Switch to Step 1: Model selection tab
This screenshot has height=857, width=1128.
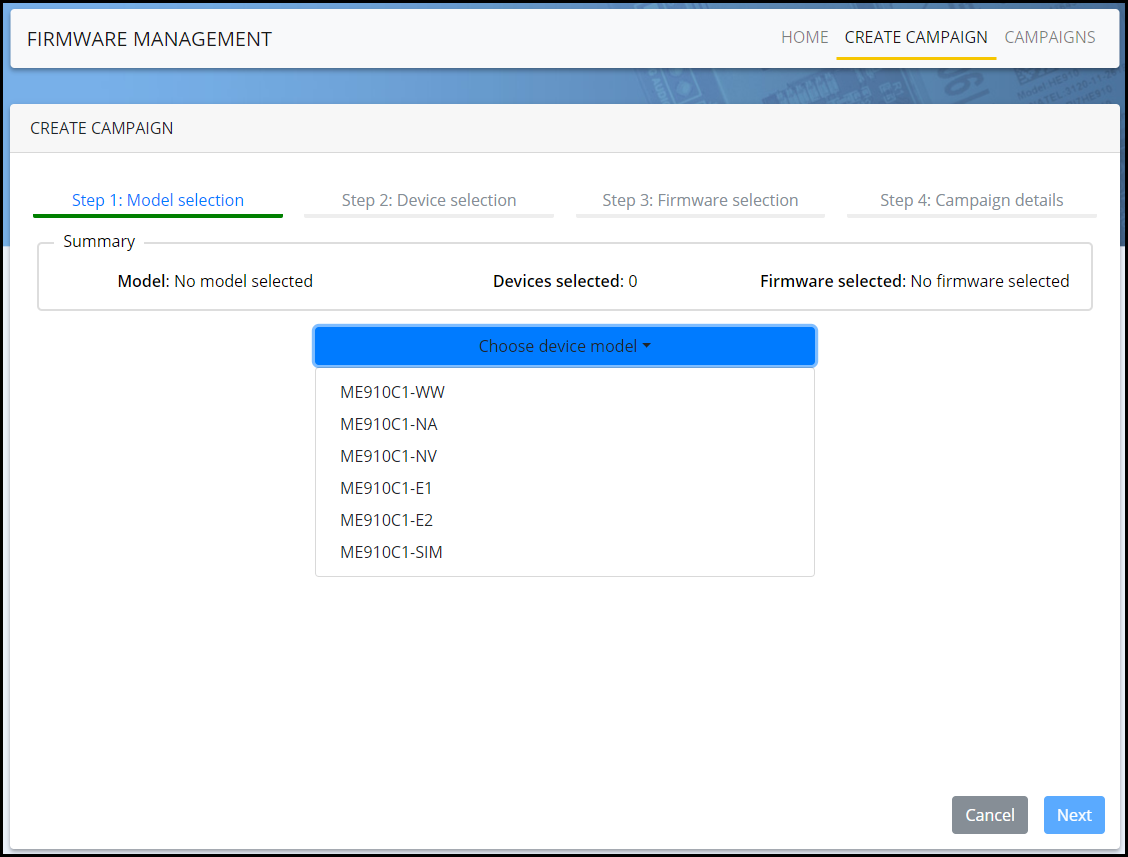pyautogui.click(x=158, y=201)
